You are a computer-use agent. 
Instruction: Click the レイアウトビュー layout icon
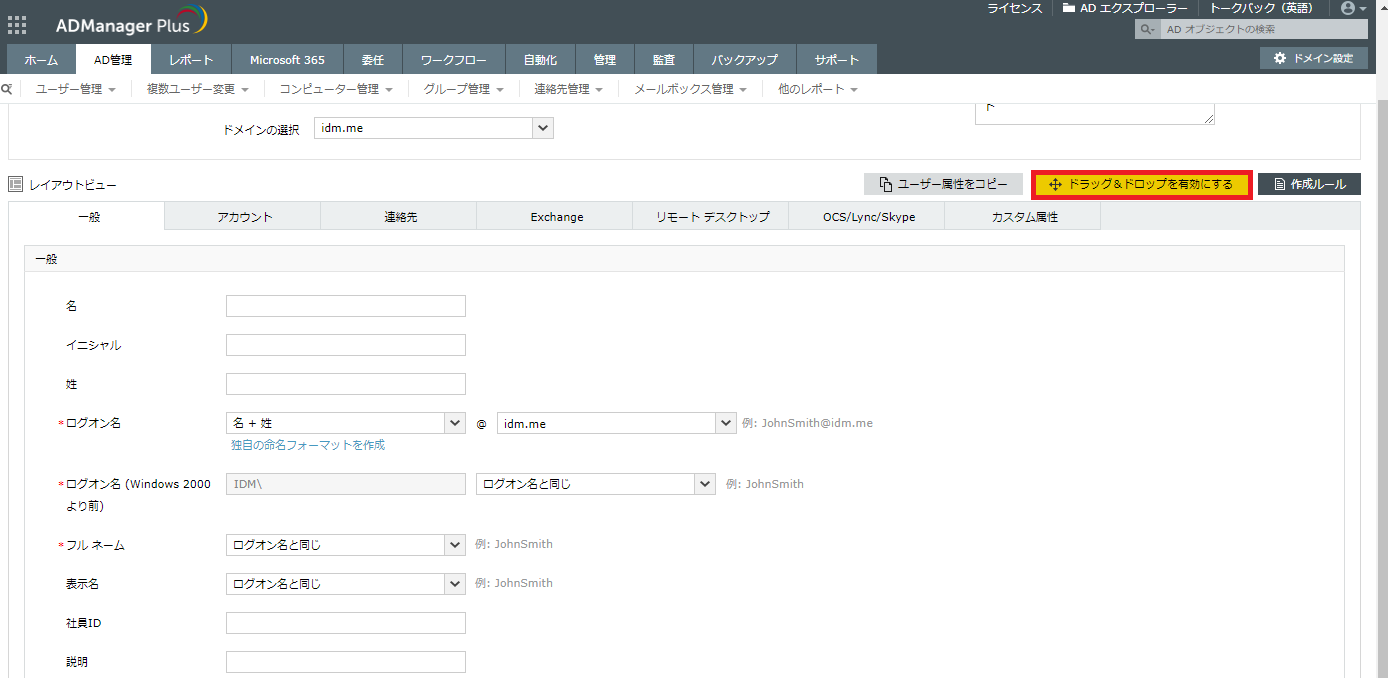pyautogui.click(x=16, y=185)
